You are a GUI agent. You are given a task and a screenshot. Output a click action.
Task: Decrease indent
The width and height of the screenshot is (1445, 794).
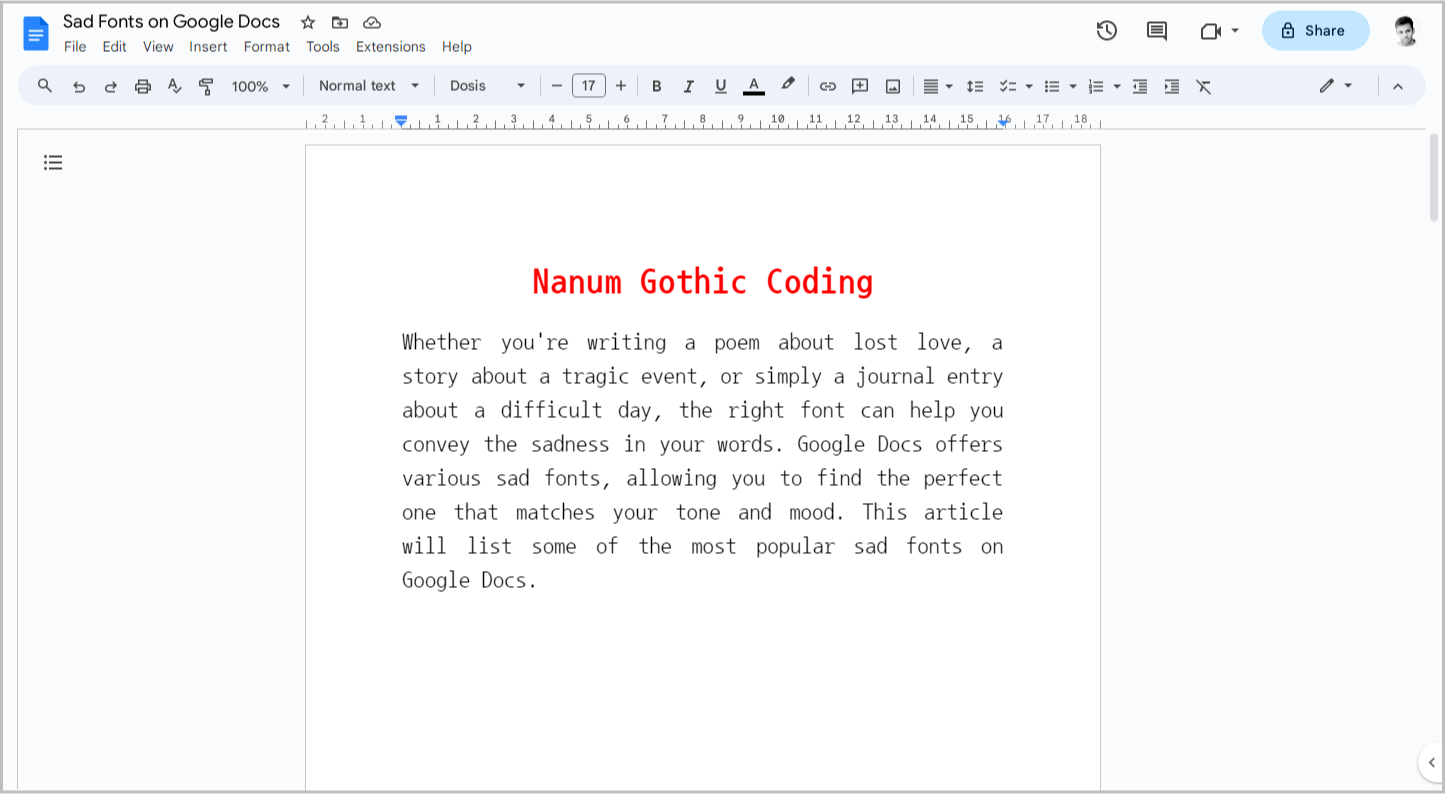pyautogui.click(x=1140, y=87)
